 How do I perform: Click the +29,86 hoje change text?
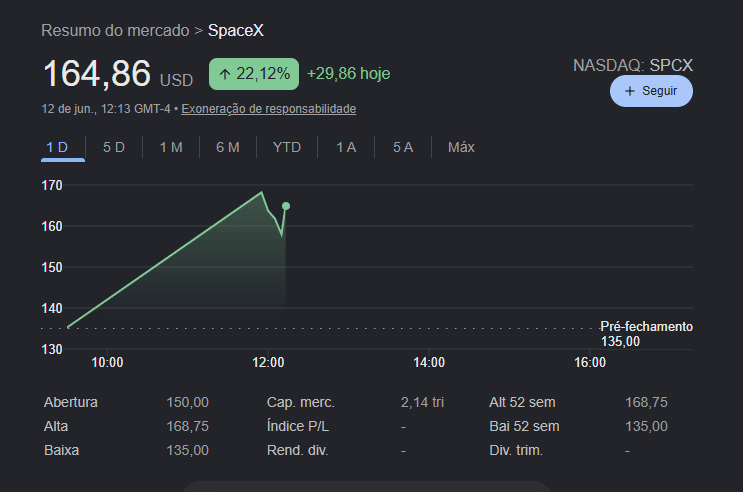click(349, 73)
